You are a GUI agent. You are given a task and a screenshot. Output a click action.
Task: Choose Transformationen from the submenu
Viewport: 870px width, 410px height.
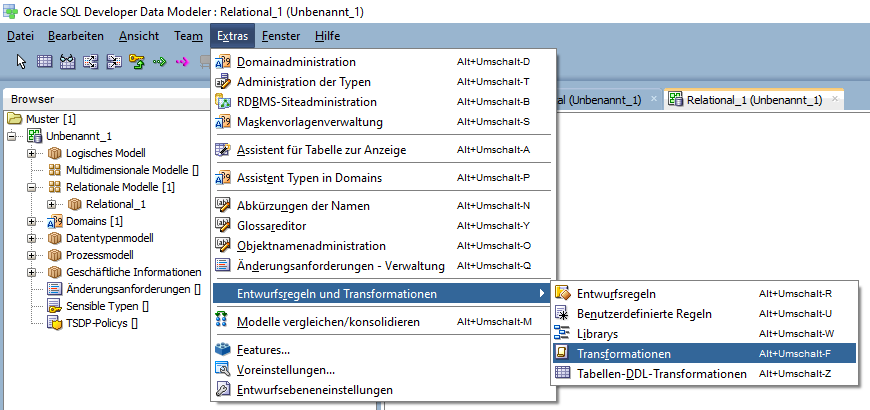tap(704, 353)
